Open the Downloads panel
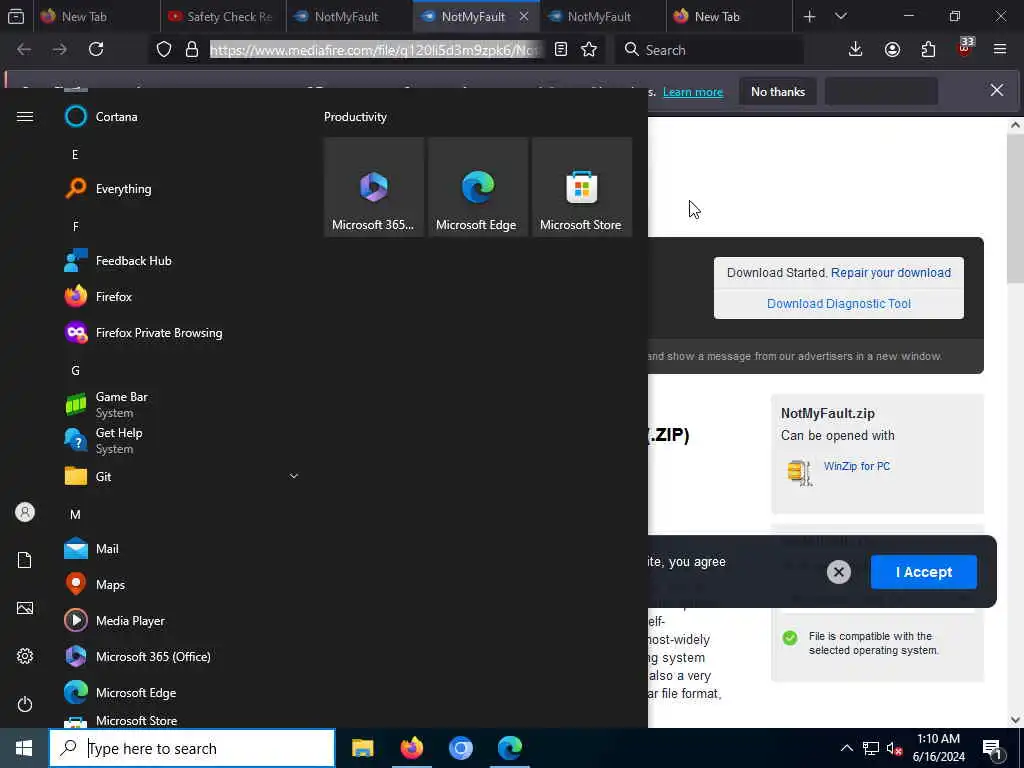The height and width of the screenshot is (768, 1024). (x=856, y=49)
